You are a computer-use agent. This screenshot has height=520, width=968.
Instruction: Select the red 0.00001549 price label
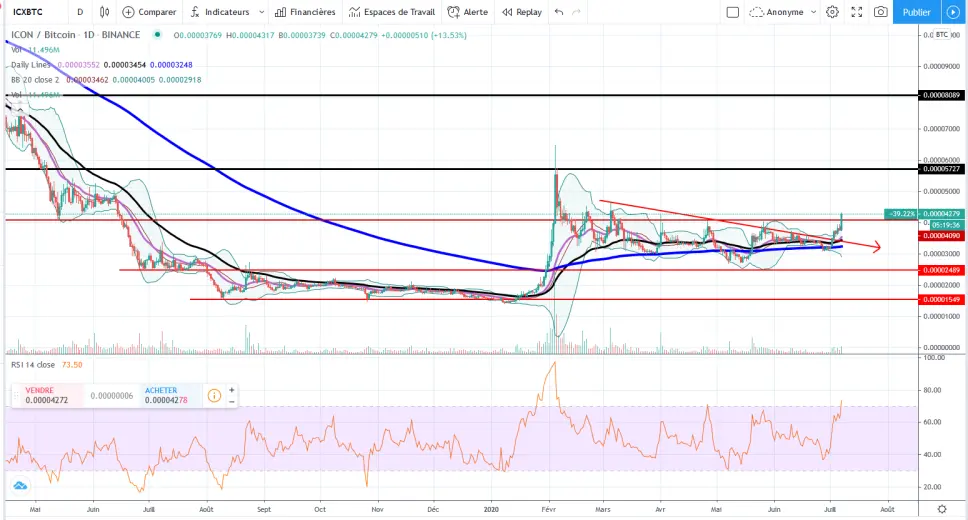pos(941,300)
